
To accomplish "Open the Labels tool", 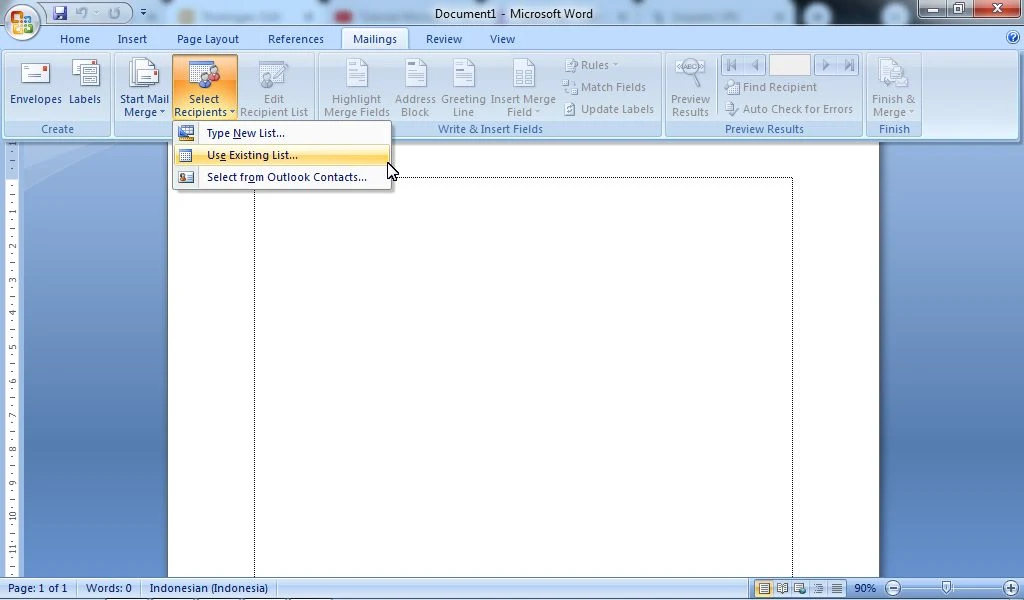I will click(85, 83).
